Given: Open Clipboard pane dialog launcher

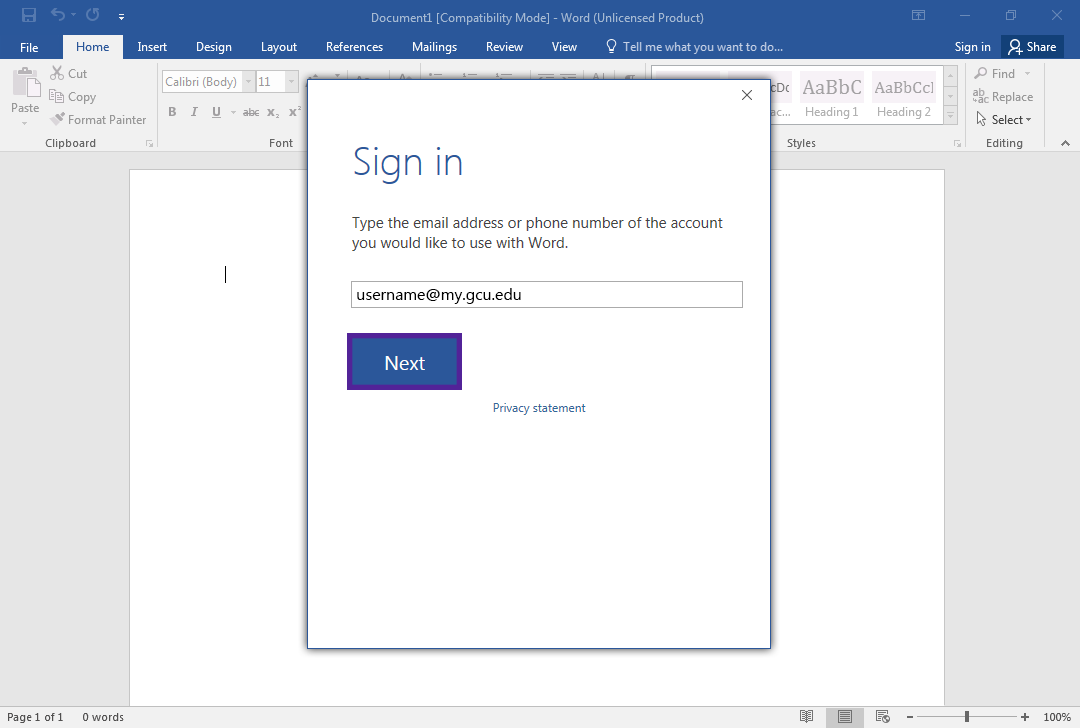Looking at the screenshot, I should tap(149, 143).
